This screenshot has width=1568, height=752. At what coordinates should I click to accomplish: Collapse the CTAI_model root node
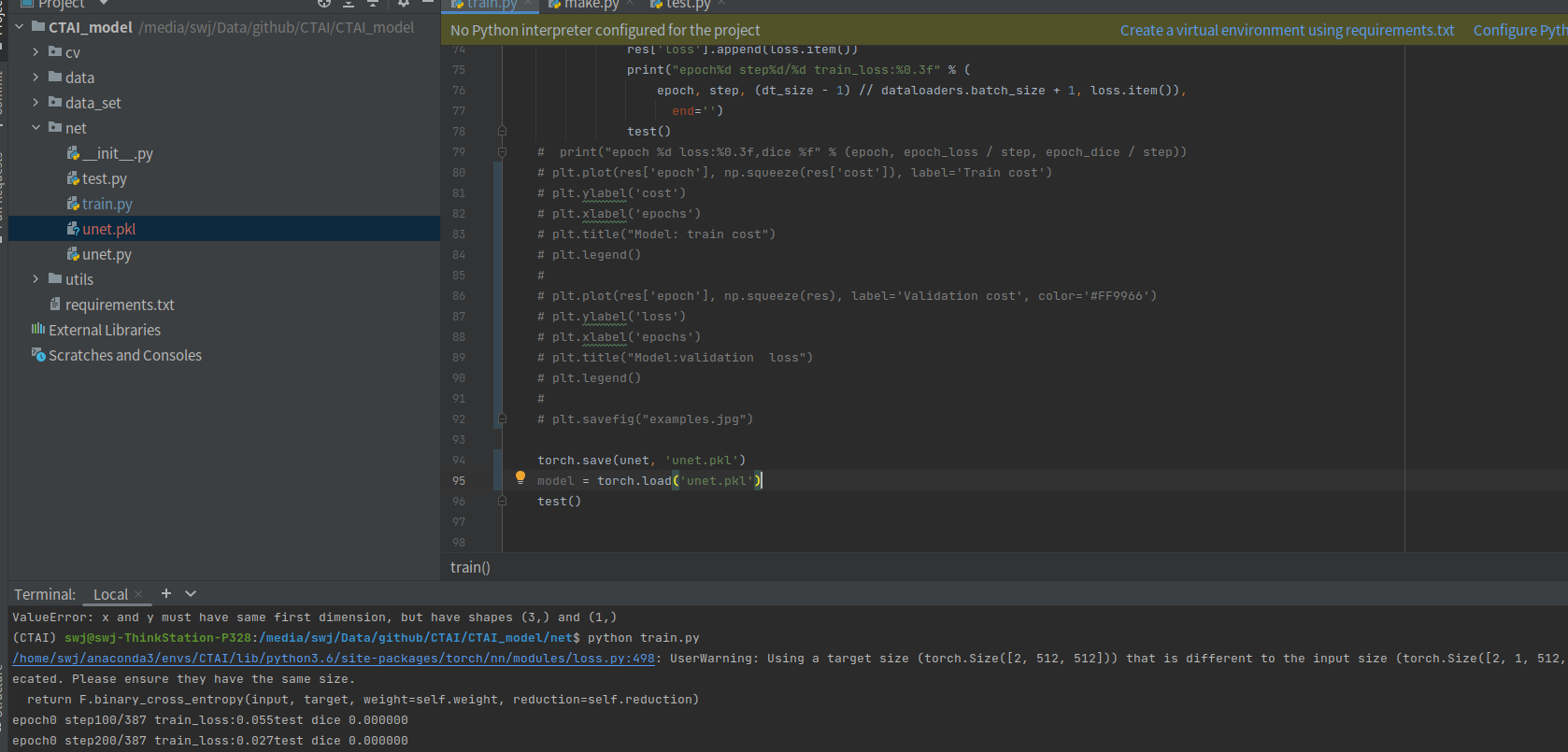[19, 27]
